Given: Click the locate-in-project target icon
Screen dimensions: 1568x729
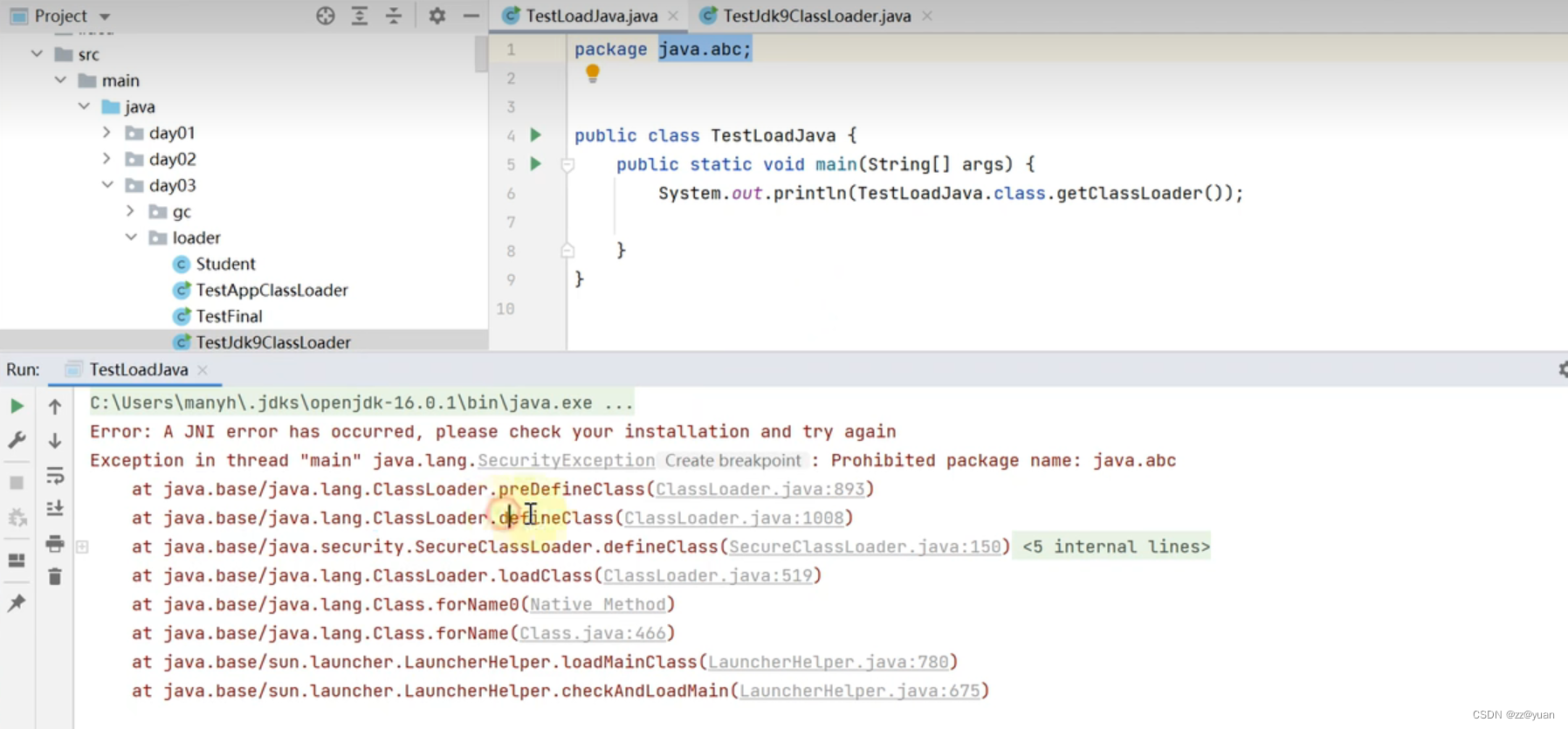Looking at the screenshot, I should click(326, 16).
